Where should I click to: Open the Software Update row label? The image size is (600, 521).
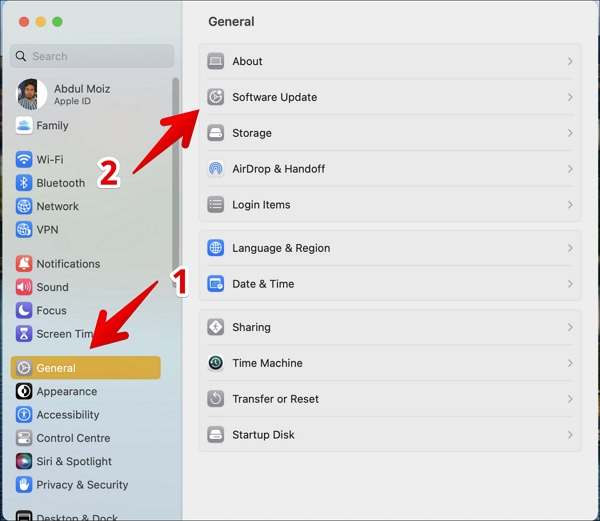tap(274, 97)
